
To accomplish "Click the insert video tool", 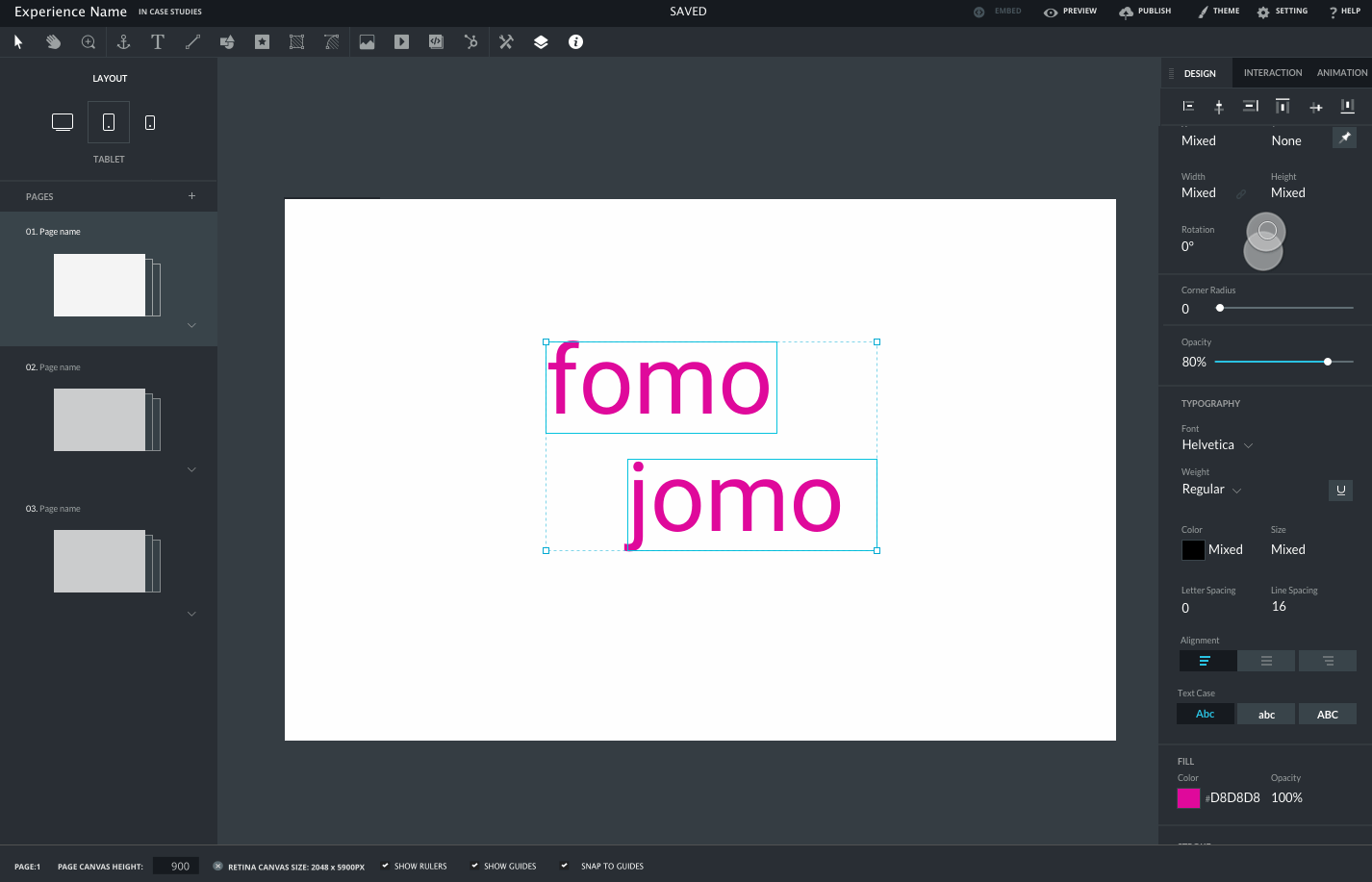I will 401,42.
